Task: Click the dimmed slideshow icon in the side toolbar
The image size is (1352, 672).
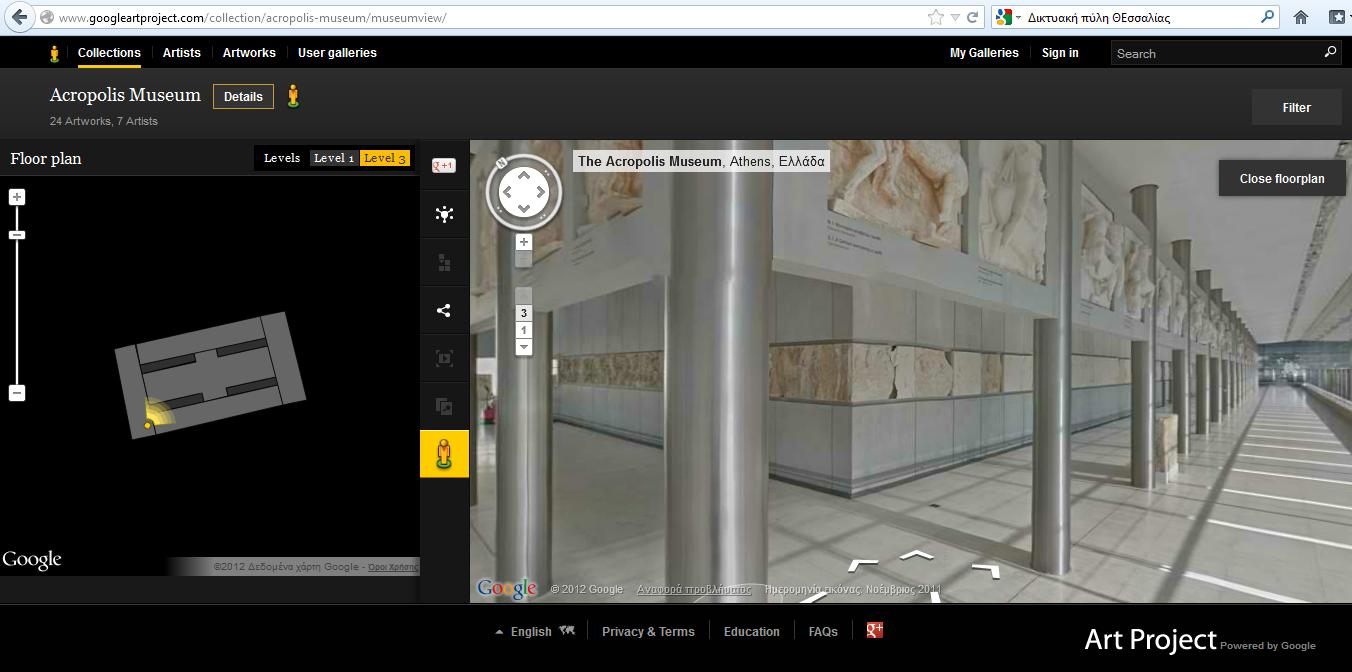Action: tap(444, 358)
